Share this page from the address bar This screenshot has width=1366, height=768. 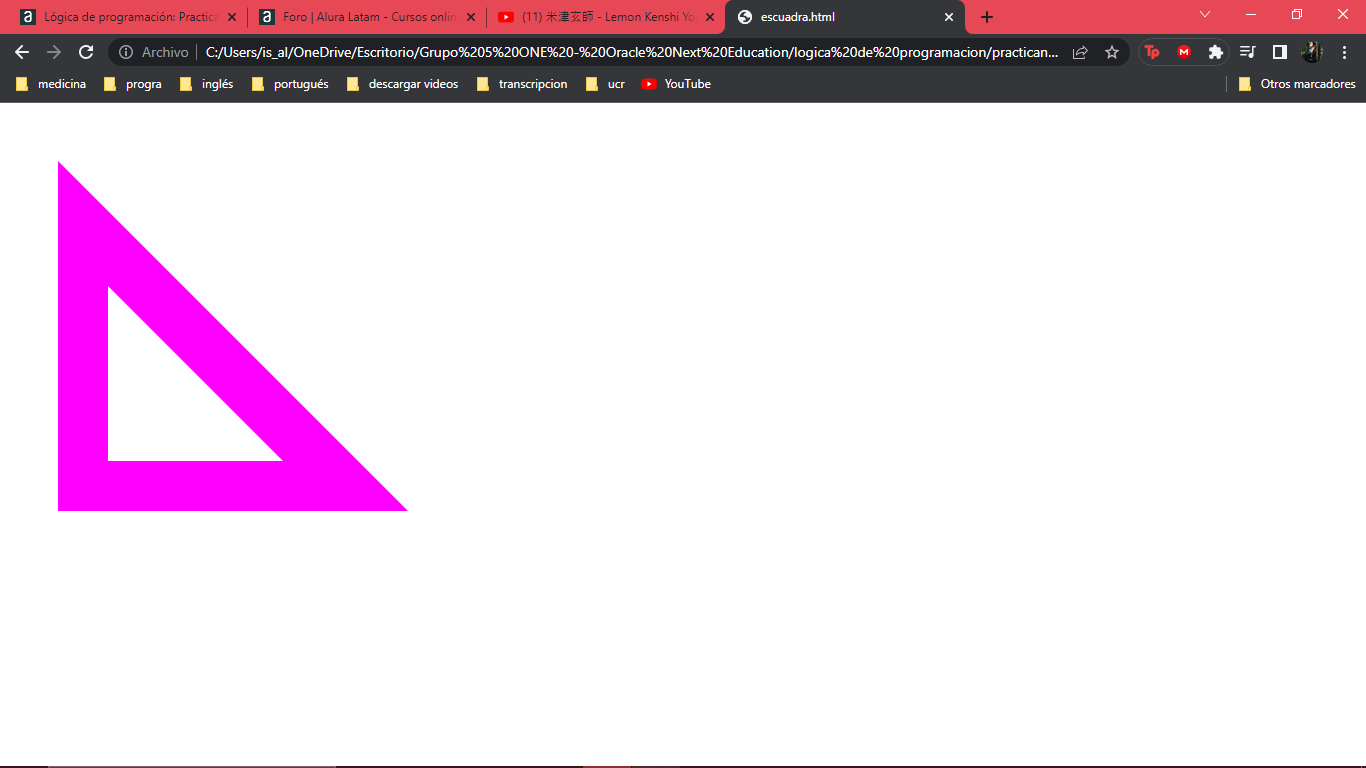click(1080, 52)
